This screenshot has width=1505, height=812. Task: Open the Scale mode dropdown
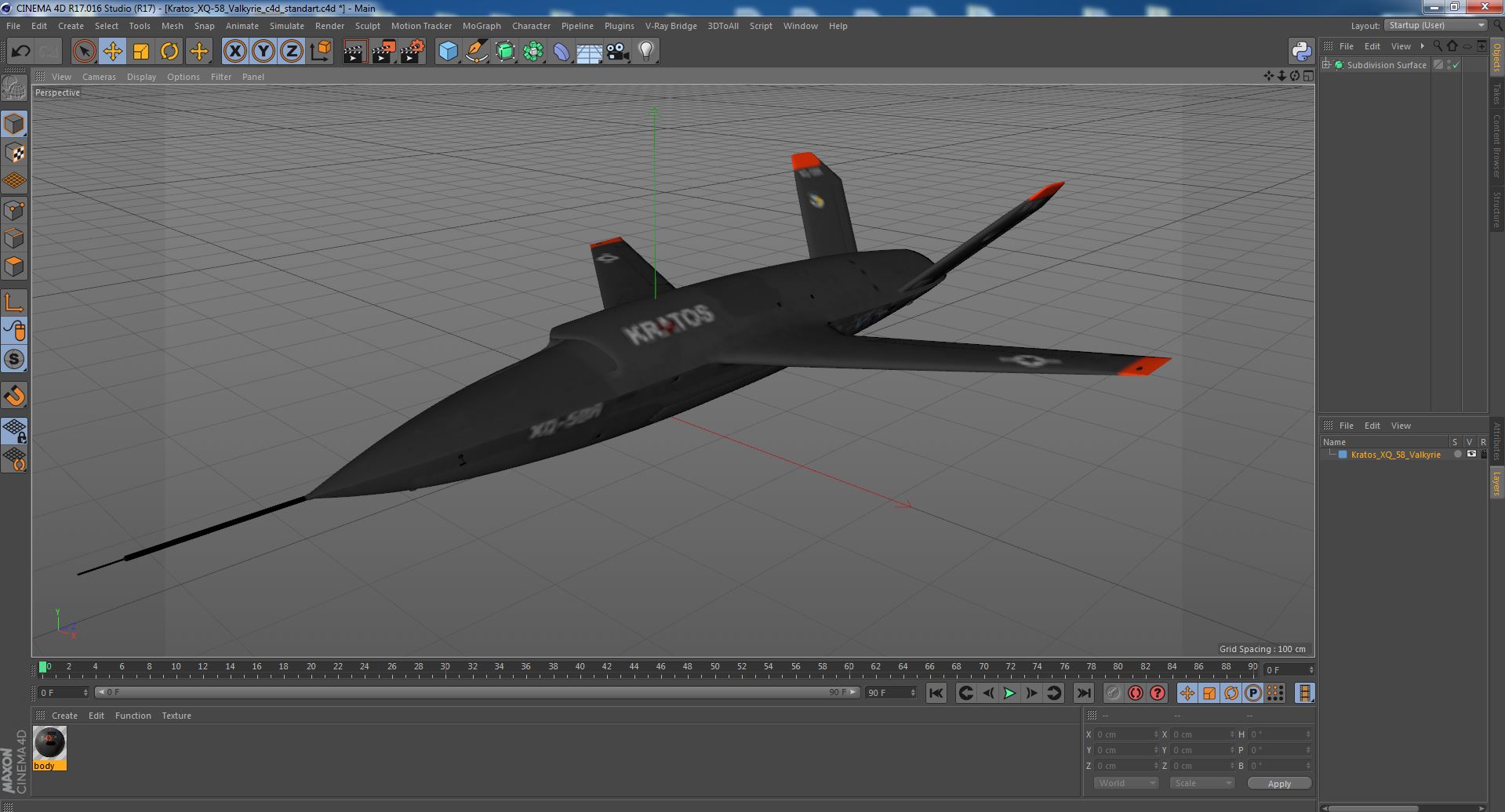1201,783
